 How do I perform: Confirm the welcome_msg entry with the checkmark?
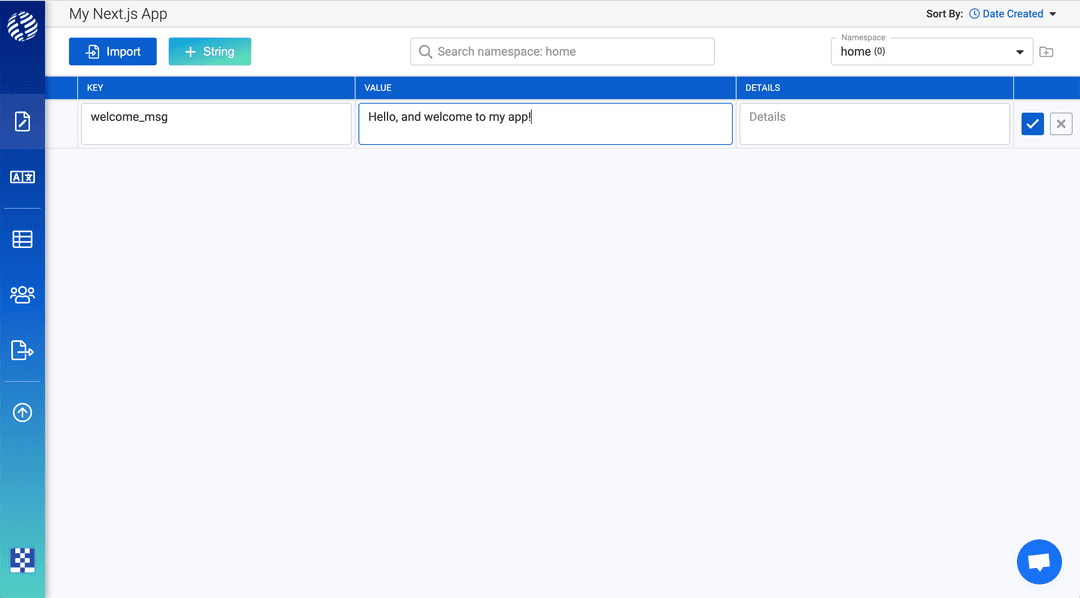pyautogui.click(x=1032, y=123)
